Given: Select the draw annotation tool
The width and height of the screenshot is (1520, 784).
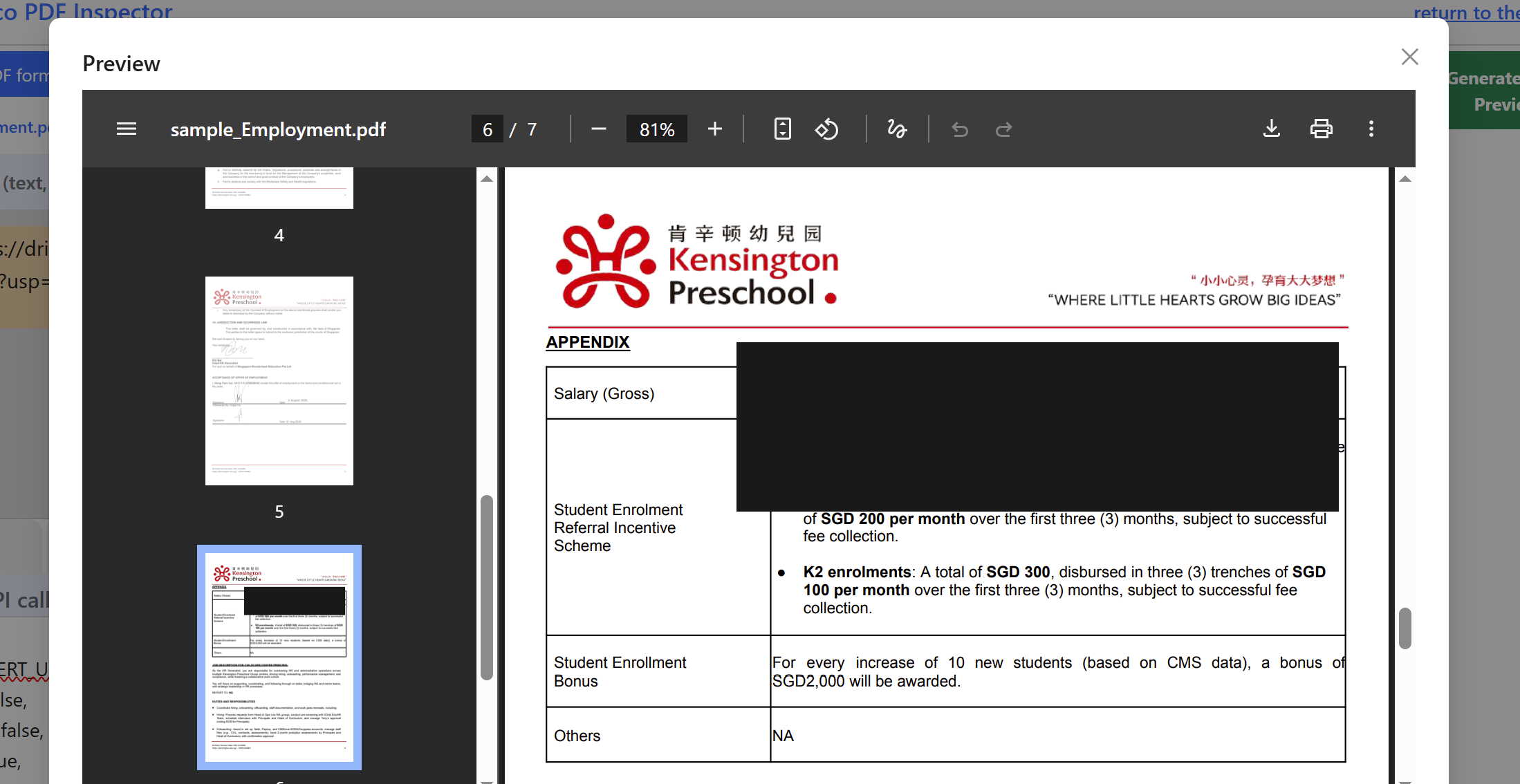Looking at the screenshot, I should 896,129.
